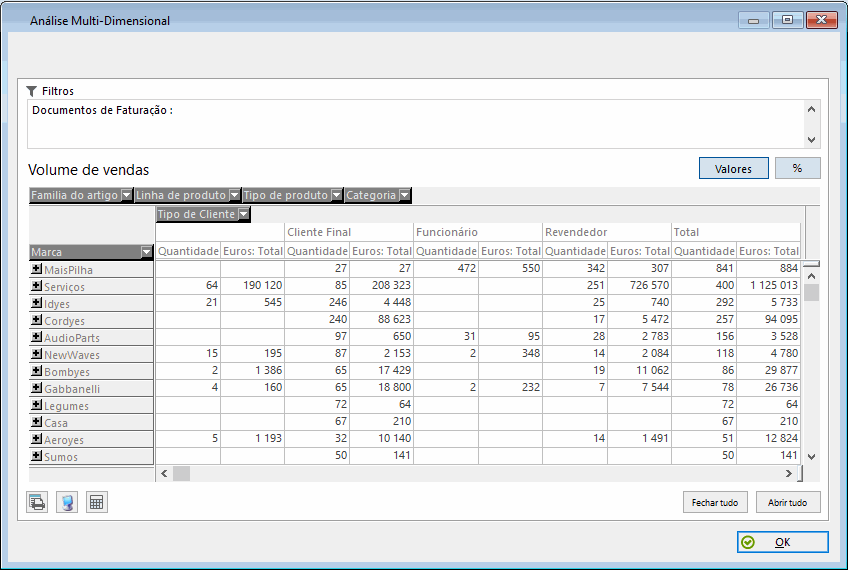Click the horizontal scrollbar thumb
This screenshot has width=848, height=570.
pyautogui.click(x=181, y=474)
